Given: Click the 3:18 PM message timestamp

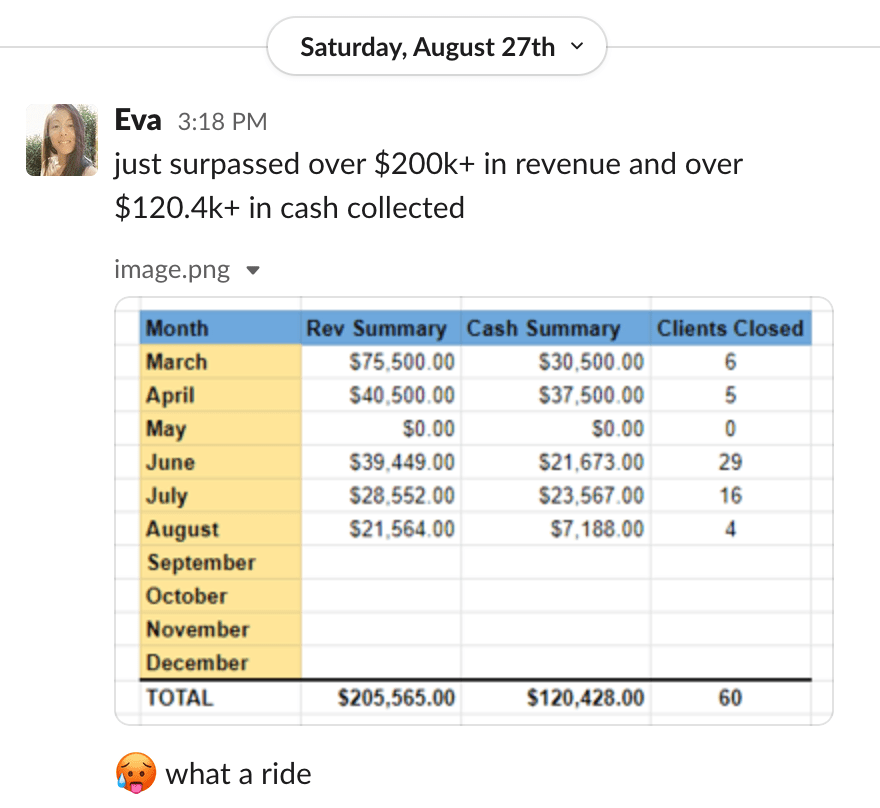Looking at the screenshot, I should (222, 122).
